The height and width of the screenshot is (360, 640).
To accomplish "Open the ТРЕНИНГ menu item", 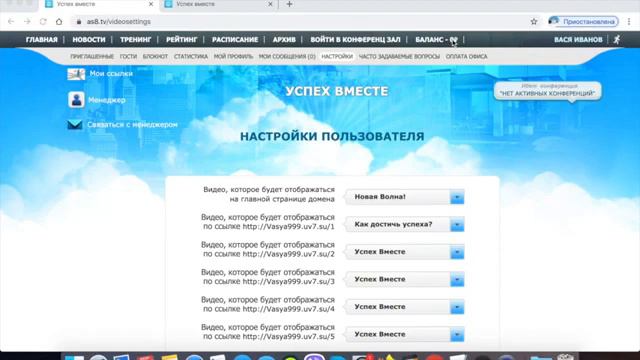I will click(x=136, y=40).
